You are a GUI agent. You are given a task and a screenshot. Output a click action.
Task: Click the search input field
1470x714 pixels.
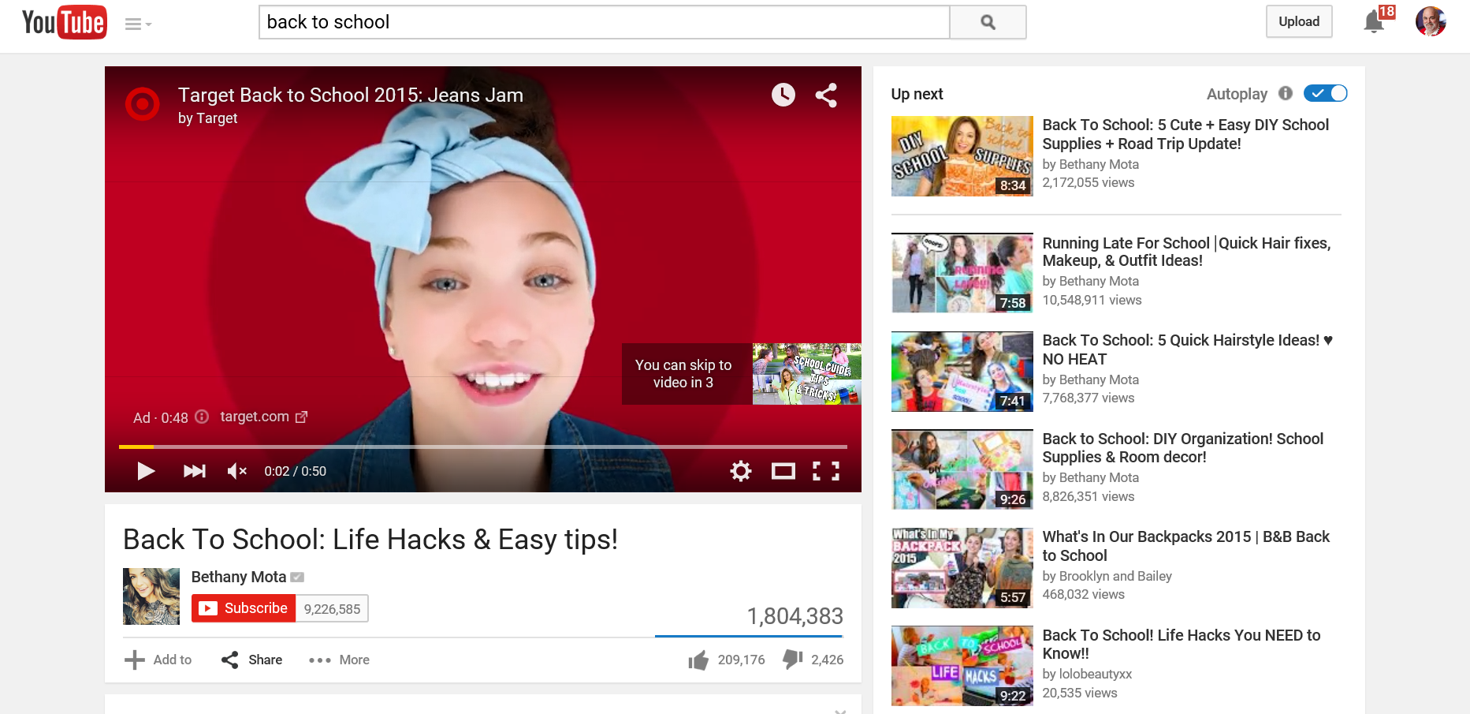tap(603, 22)
